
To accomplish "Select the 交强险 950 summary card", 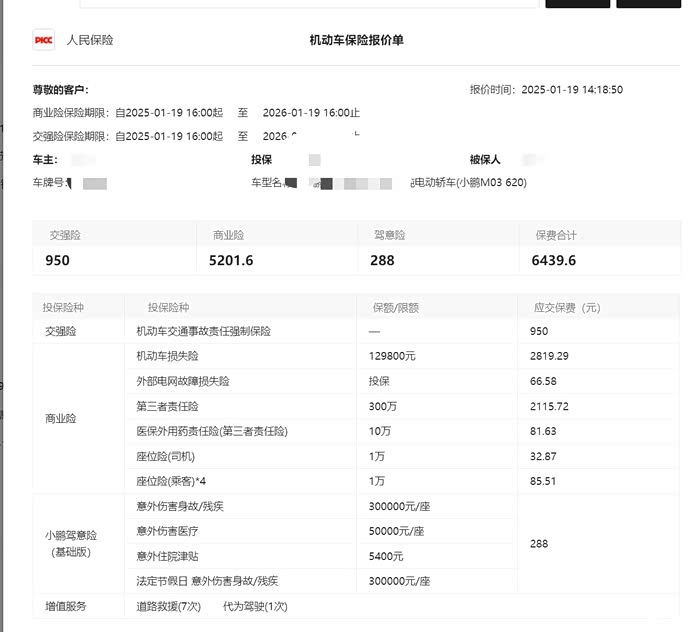I will click(x=115, y=248).
